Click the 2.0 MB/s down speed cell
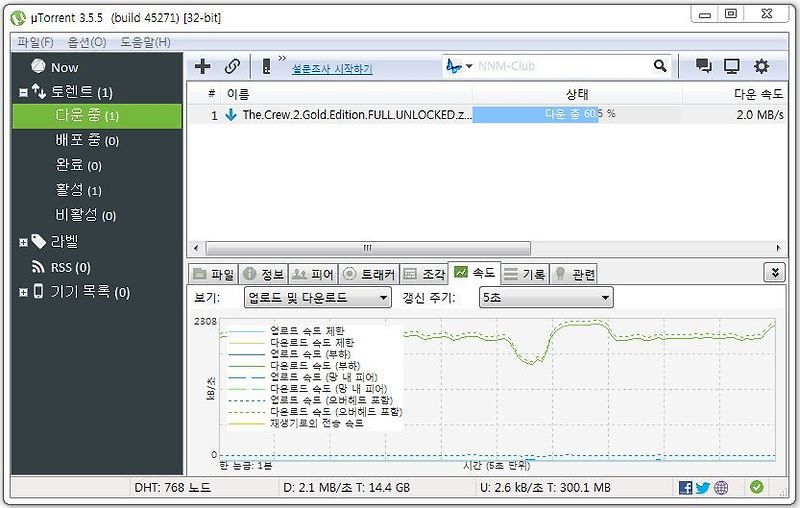This screenshot has height=508, width=800. 760,115
